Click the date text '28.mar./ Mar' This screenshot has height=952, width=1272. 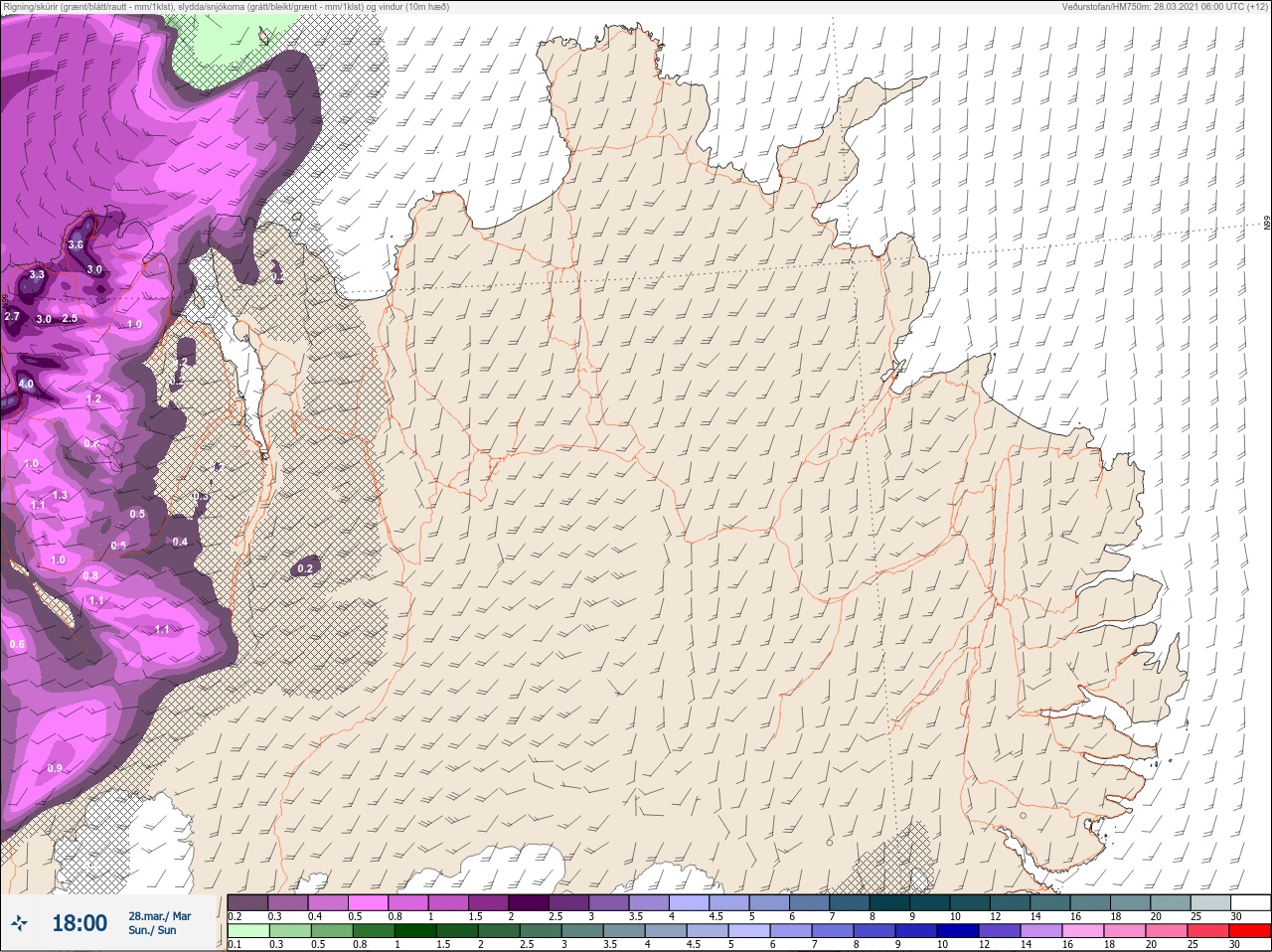pos(159,916)
